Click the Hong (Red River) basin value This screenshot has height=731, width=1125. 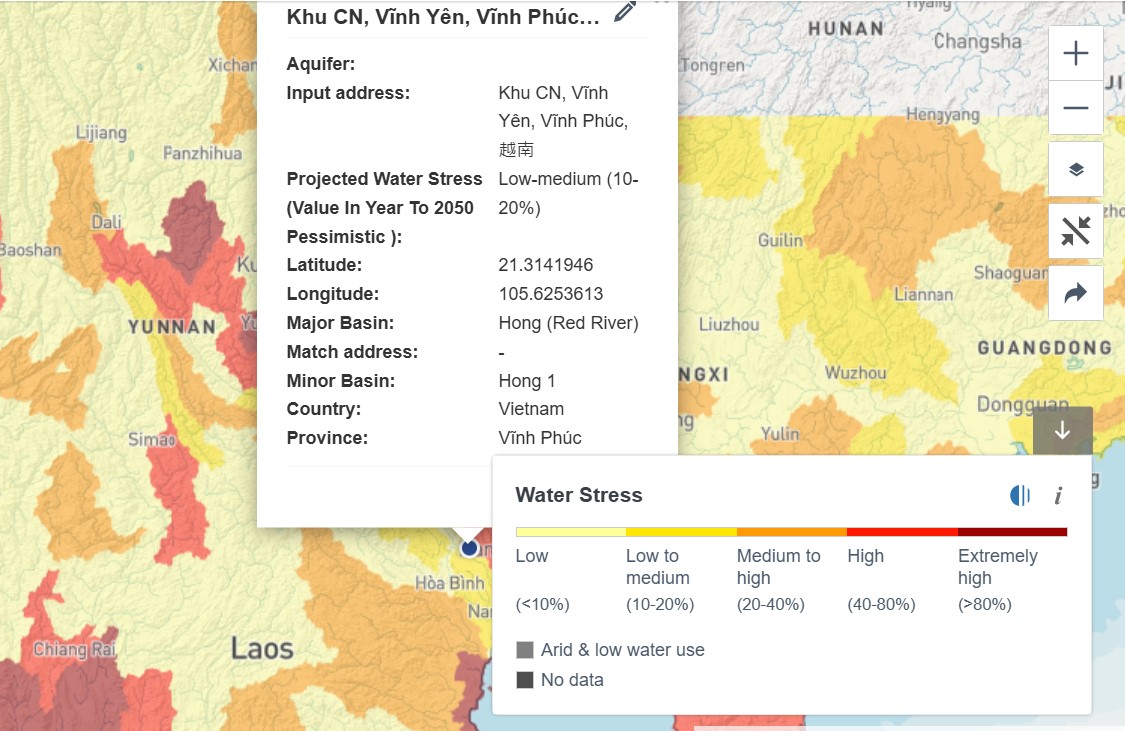(568, 323)
